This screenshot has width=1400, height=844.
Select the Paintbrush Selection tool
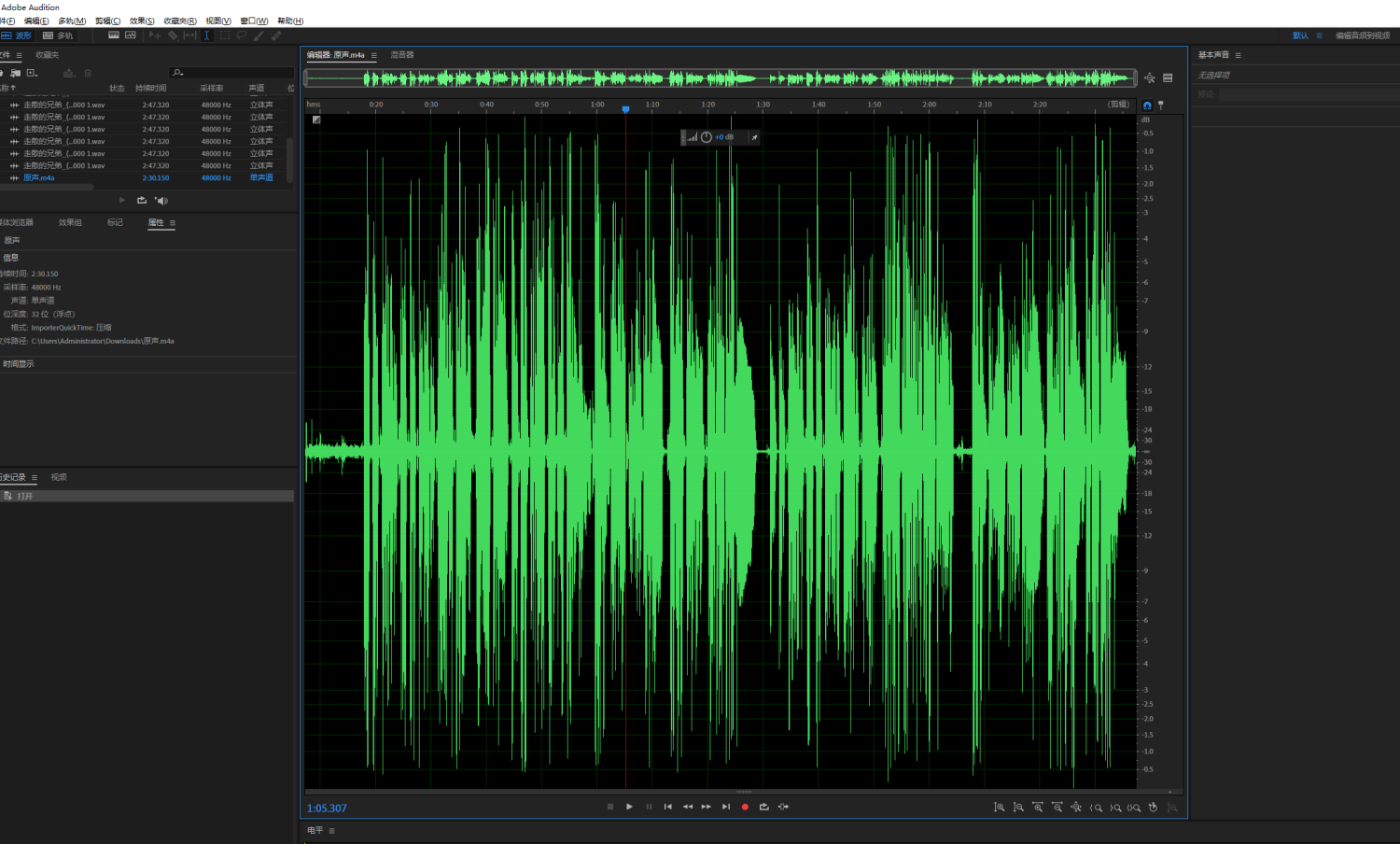[259, 35]
